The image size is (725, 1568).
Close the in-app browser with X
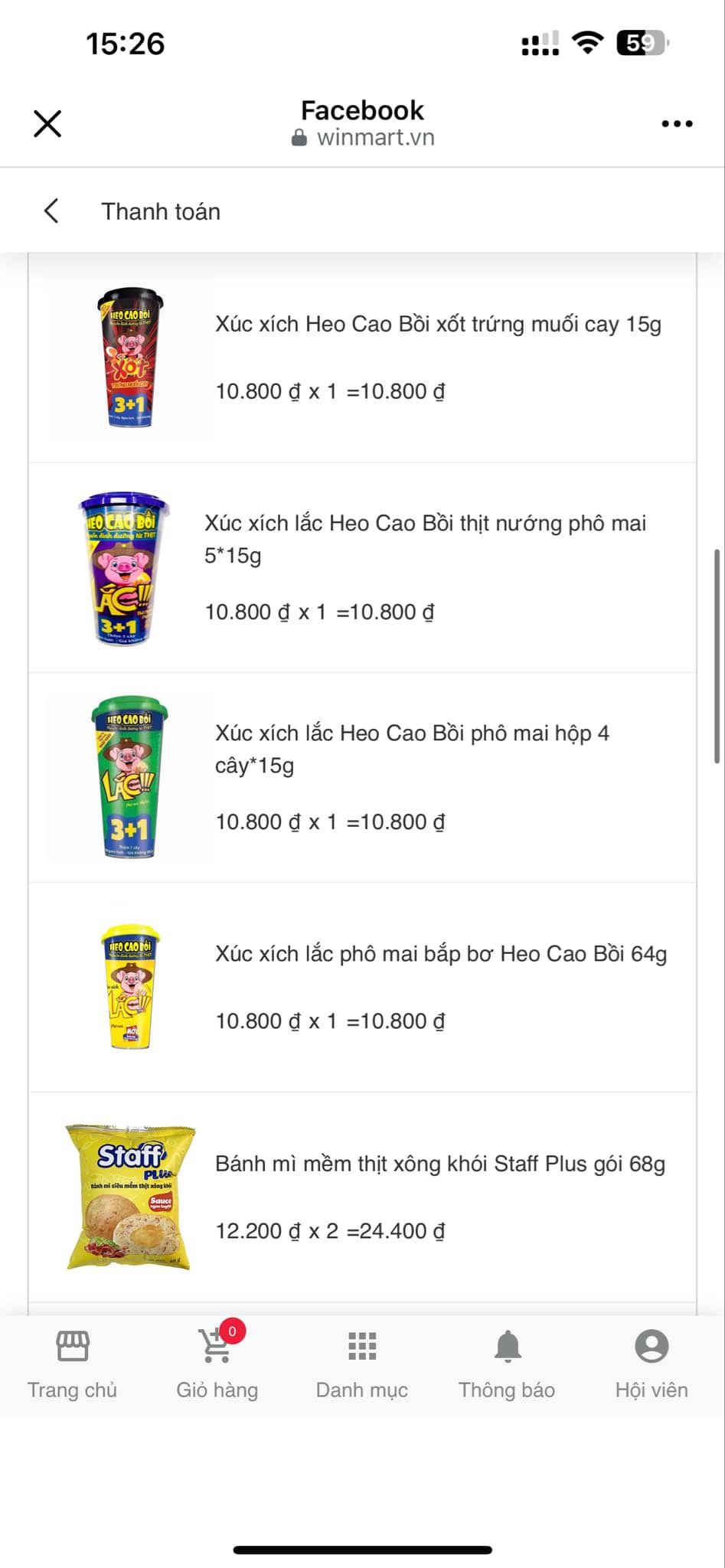(x=47, y=123)
